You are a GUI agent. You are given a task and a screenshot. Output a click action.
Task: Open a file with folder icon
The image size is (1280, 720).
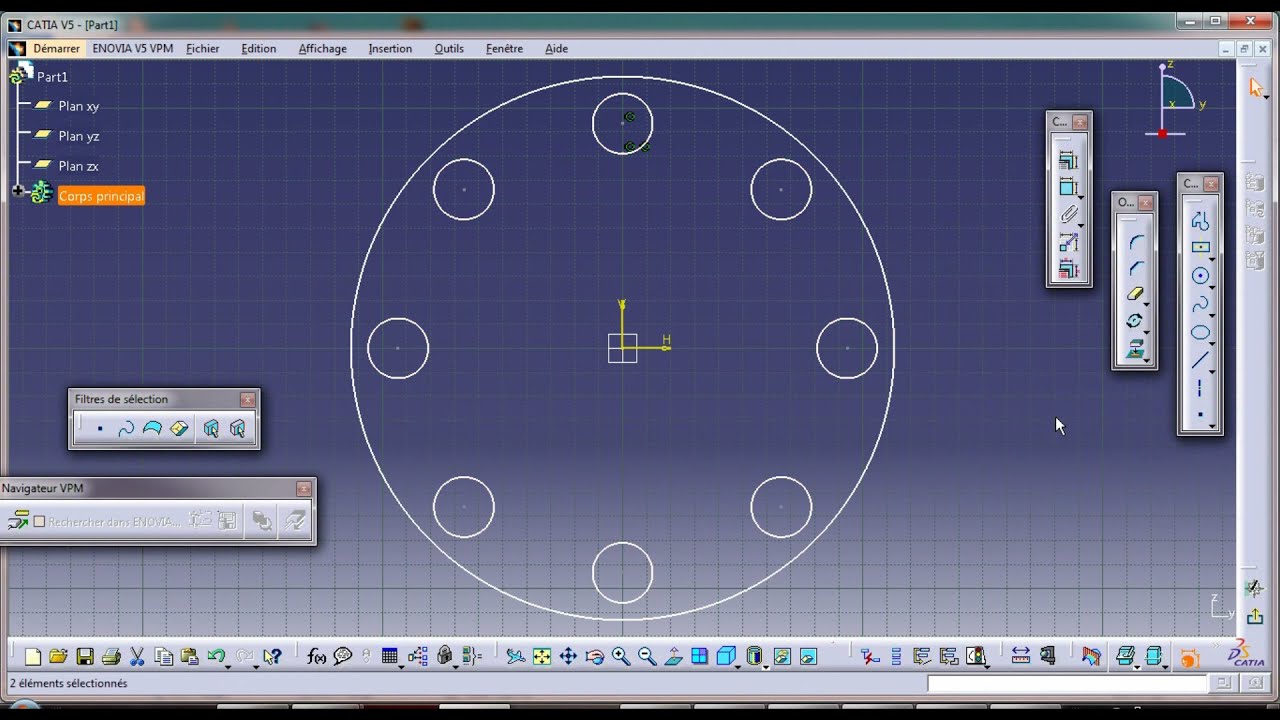[x=59, y=657]
